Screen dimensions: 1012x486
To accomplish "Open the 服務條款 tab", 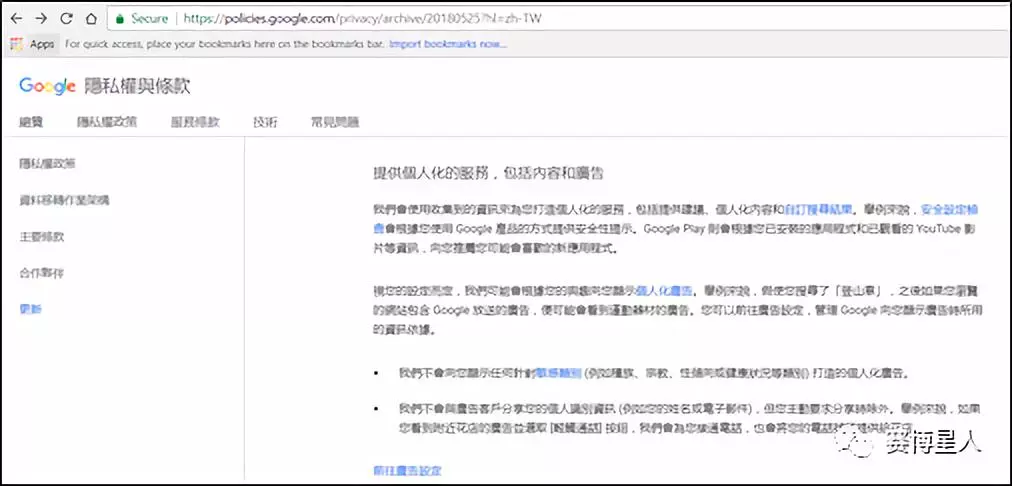I will (195, 122).
